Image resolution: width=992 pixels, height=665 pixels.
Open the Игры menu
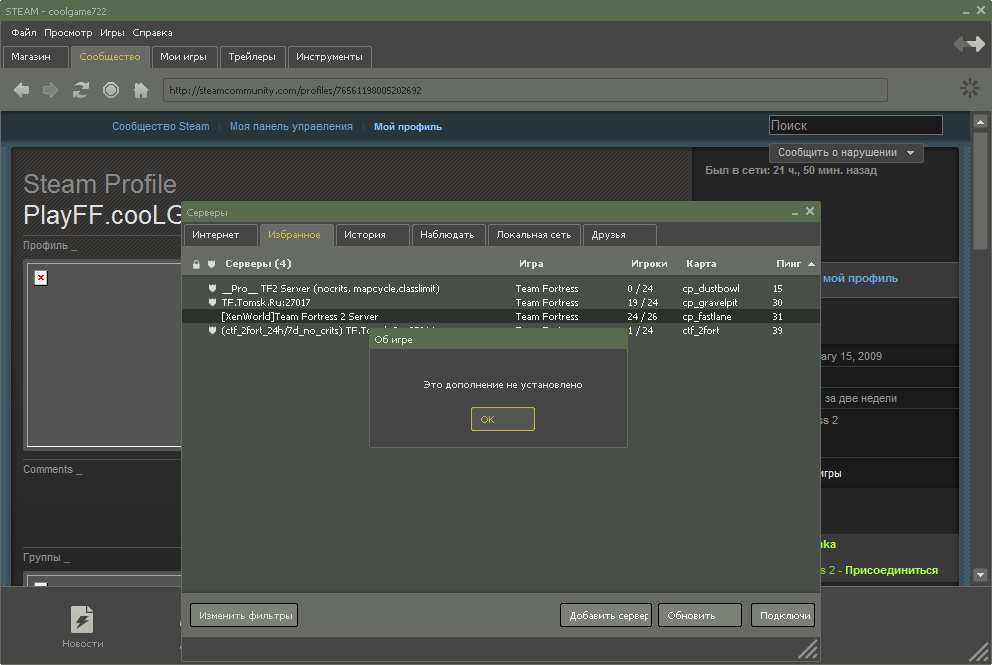tap(112, 32)
